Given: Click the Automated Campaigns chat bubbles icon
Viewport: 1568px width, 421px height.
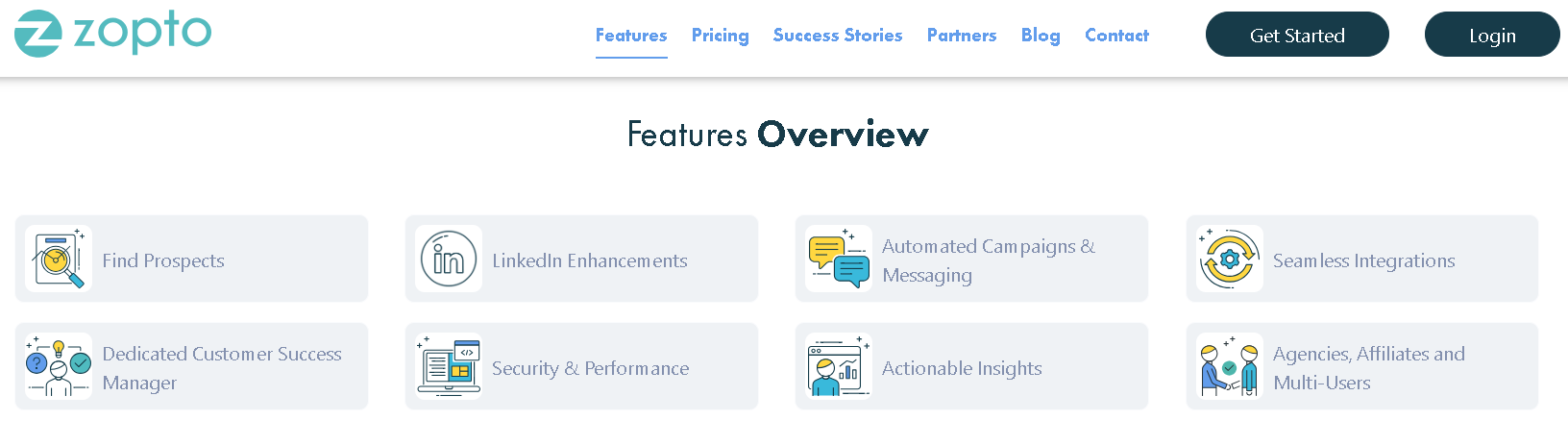Looking at the screenshot, I should pyautogui.click(x=839, y=259).
